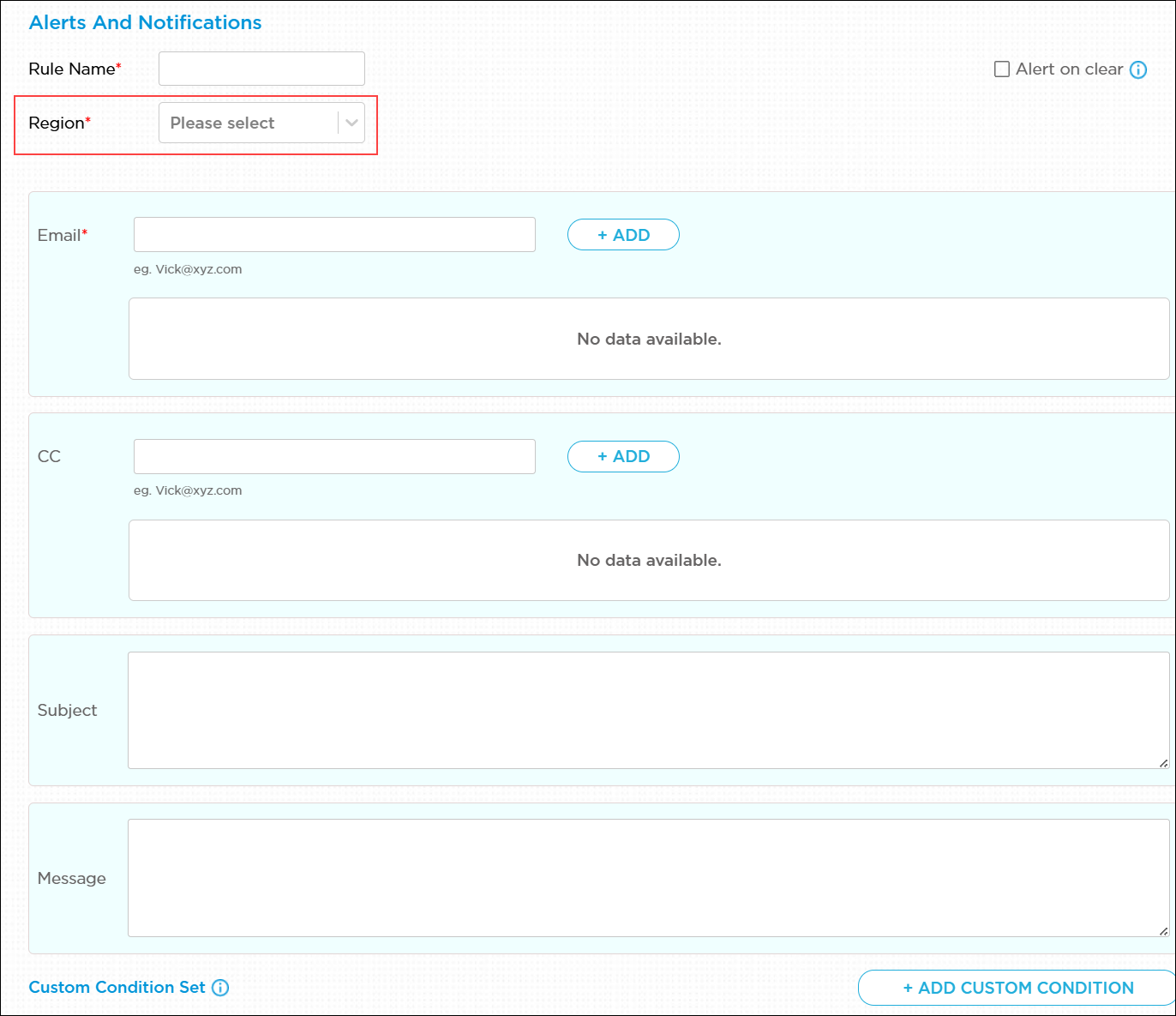Click the empty Email recipients list box

point(648,339)
